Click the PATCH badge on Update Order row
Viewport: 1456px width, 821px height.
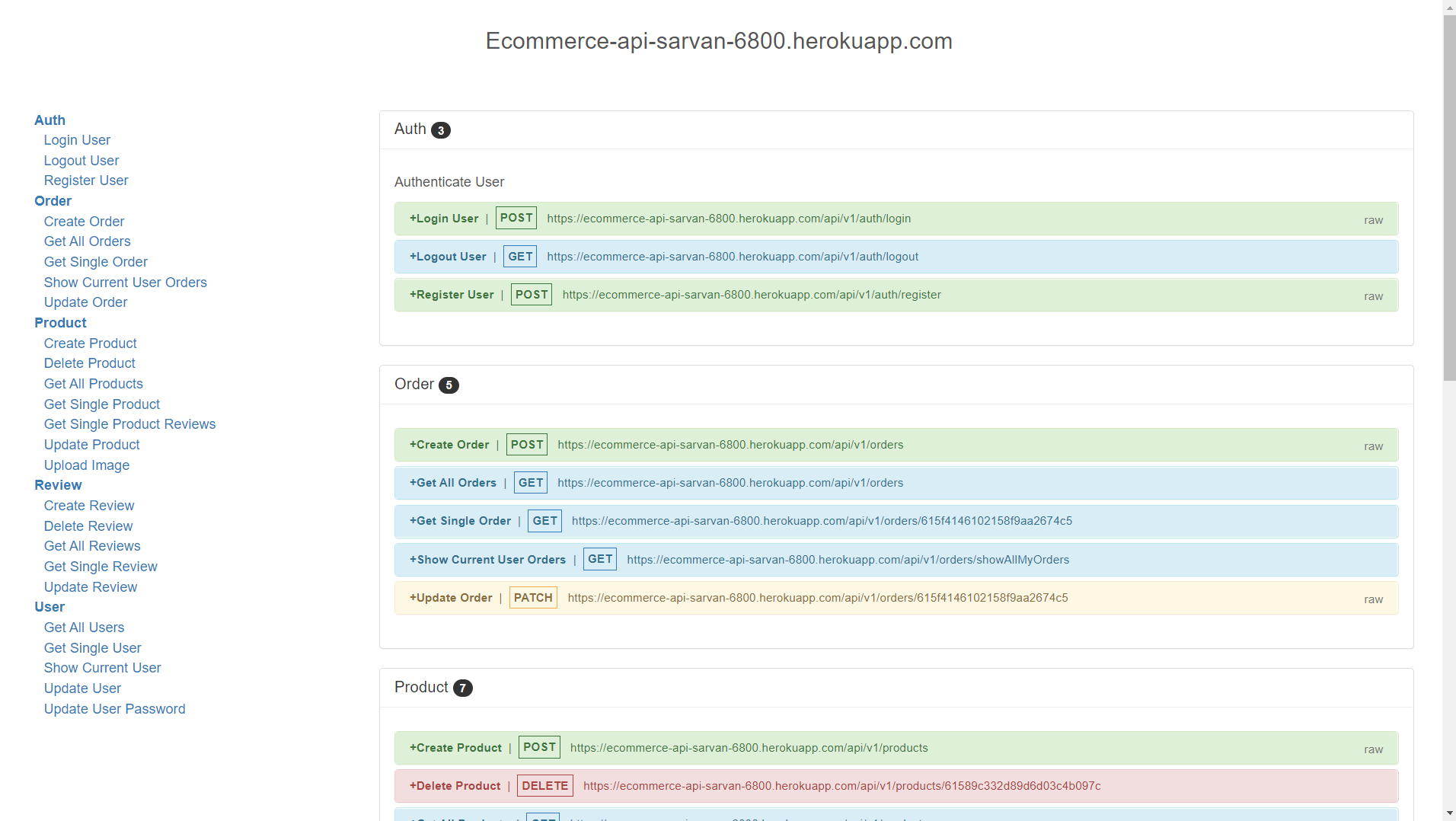point(532,597)
